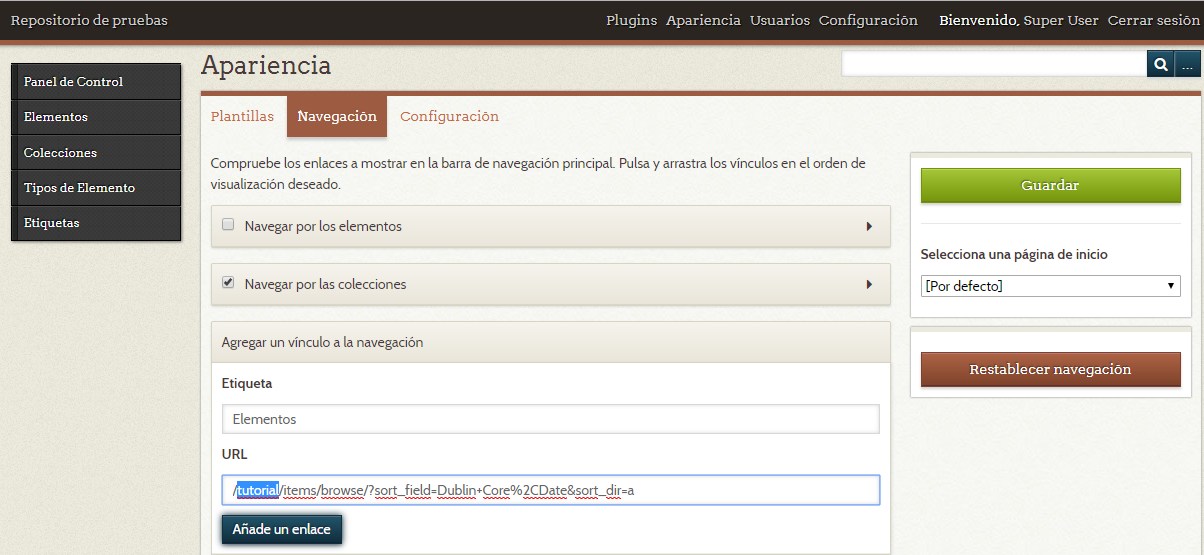Open Plugins in the top menu
The image size is (1204, 555).
point(631,20)
